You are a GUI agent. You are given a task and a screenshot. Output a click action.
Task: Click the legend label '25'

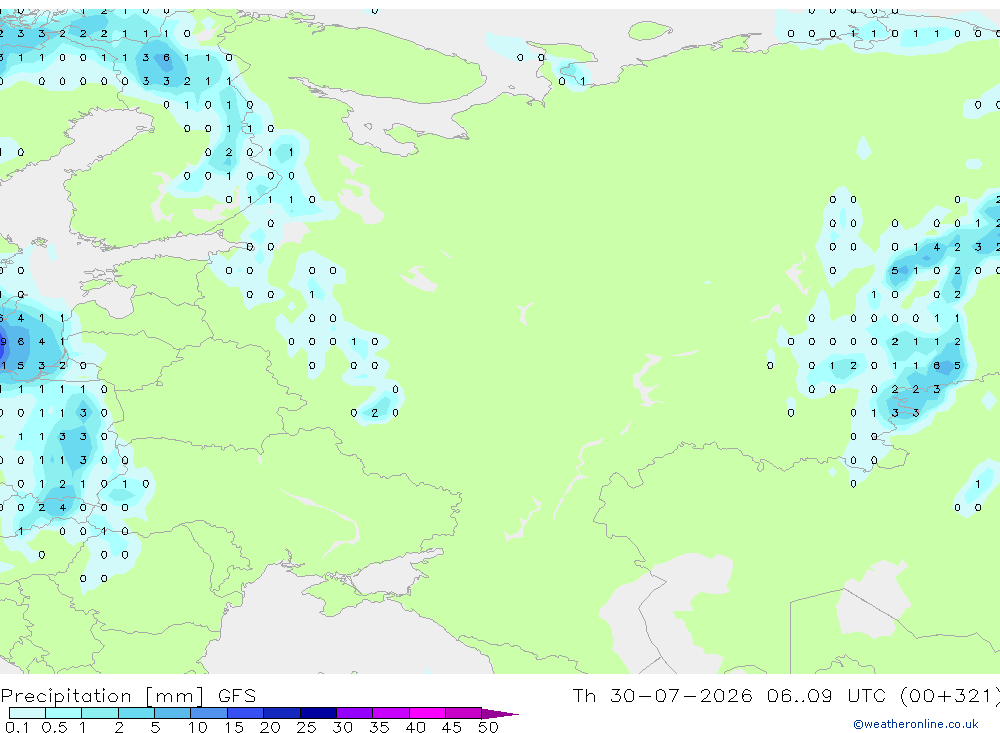pos(306,727)
